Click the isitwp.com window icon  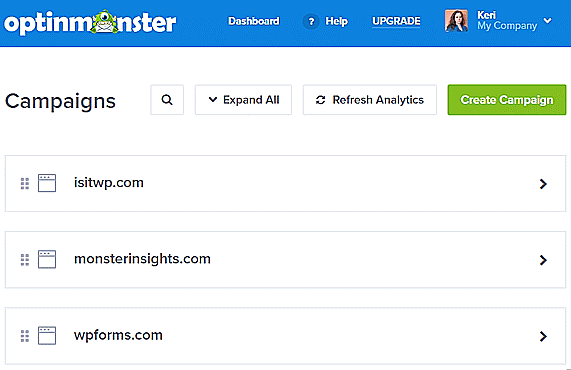tap(47, 183)
